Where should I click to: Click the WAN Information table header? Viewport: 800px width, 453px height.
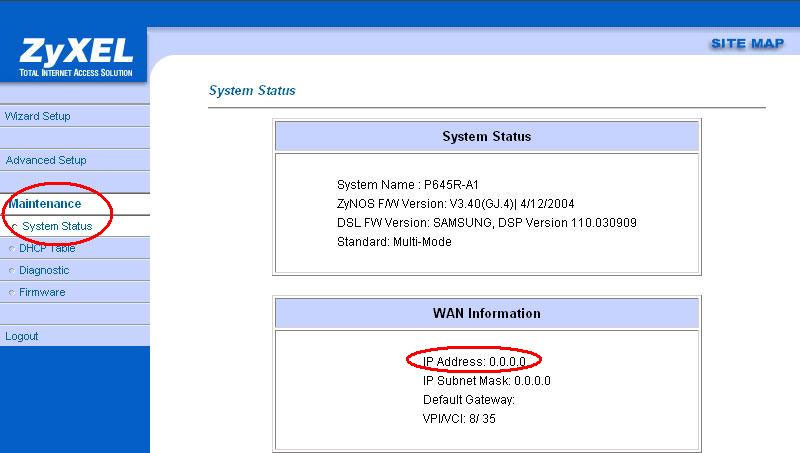coord(486,314)
